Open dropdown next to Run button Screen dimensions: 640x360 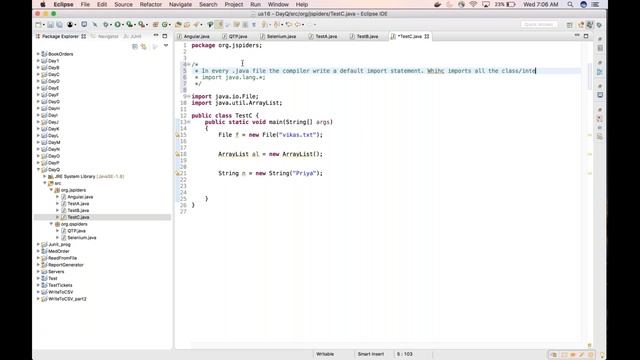123,25
